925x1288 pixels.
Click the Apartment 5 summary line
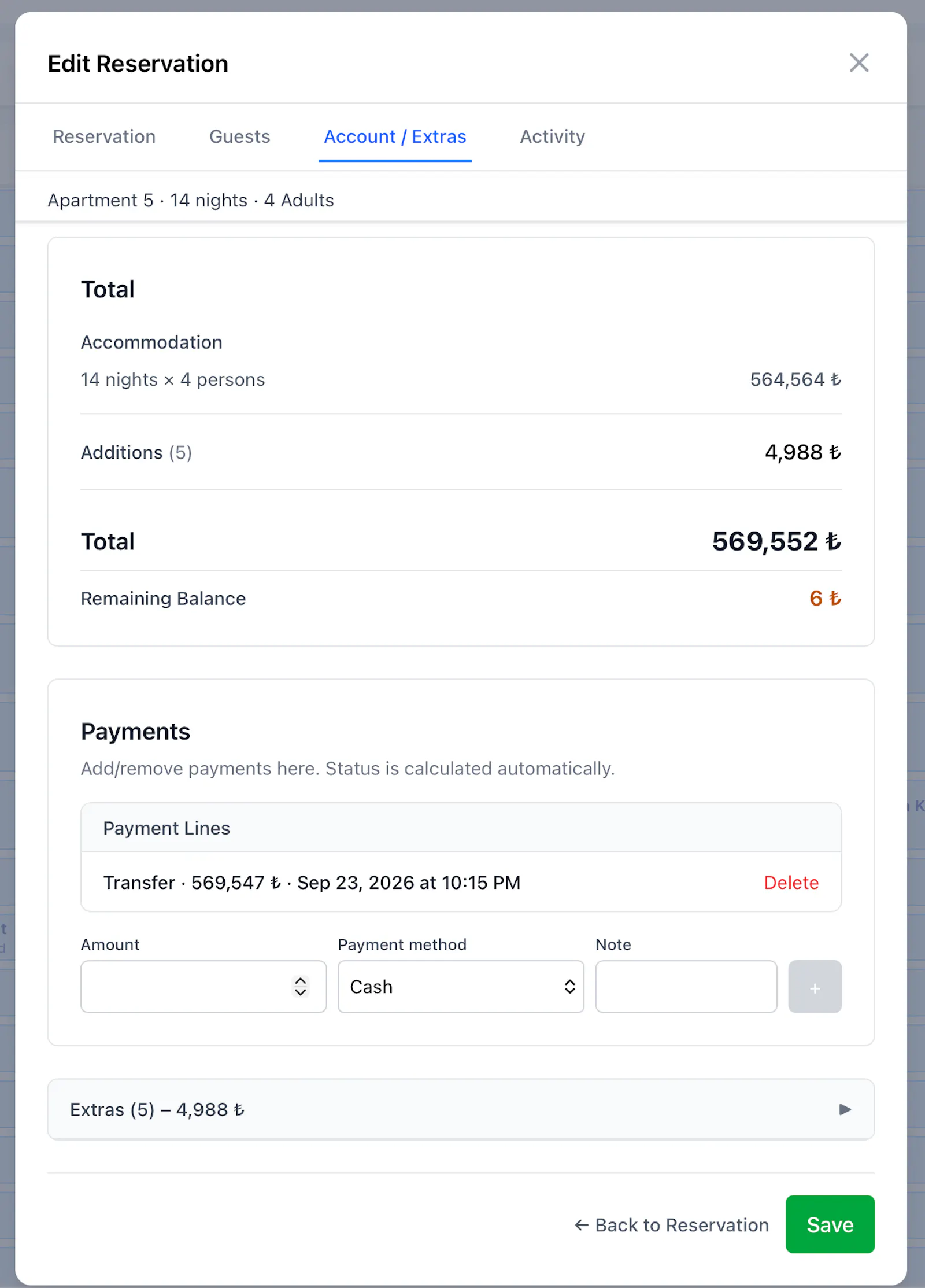point(191,200)
